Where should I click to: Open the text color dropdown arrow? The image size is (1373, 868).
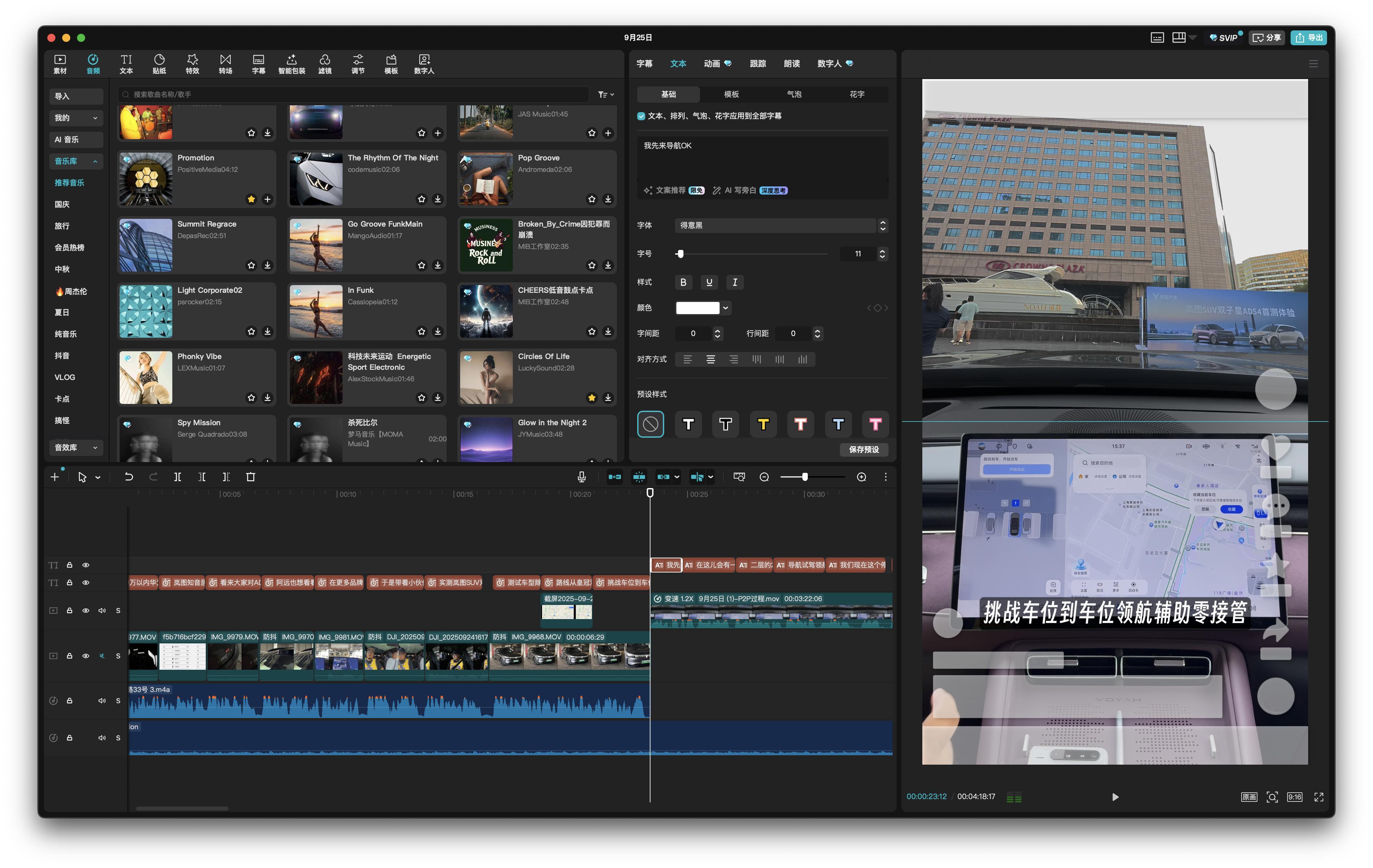[725, 308]
